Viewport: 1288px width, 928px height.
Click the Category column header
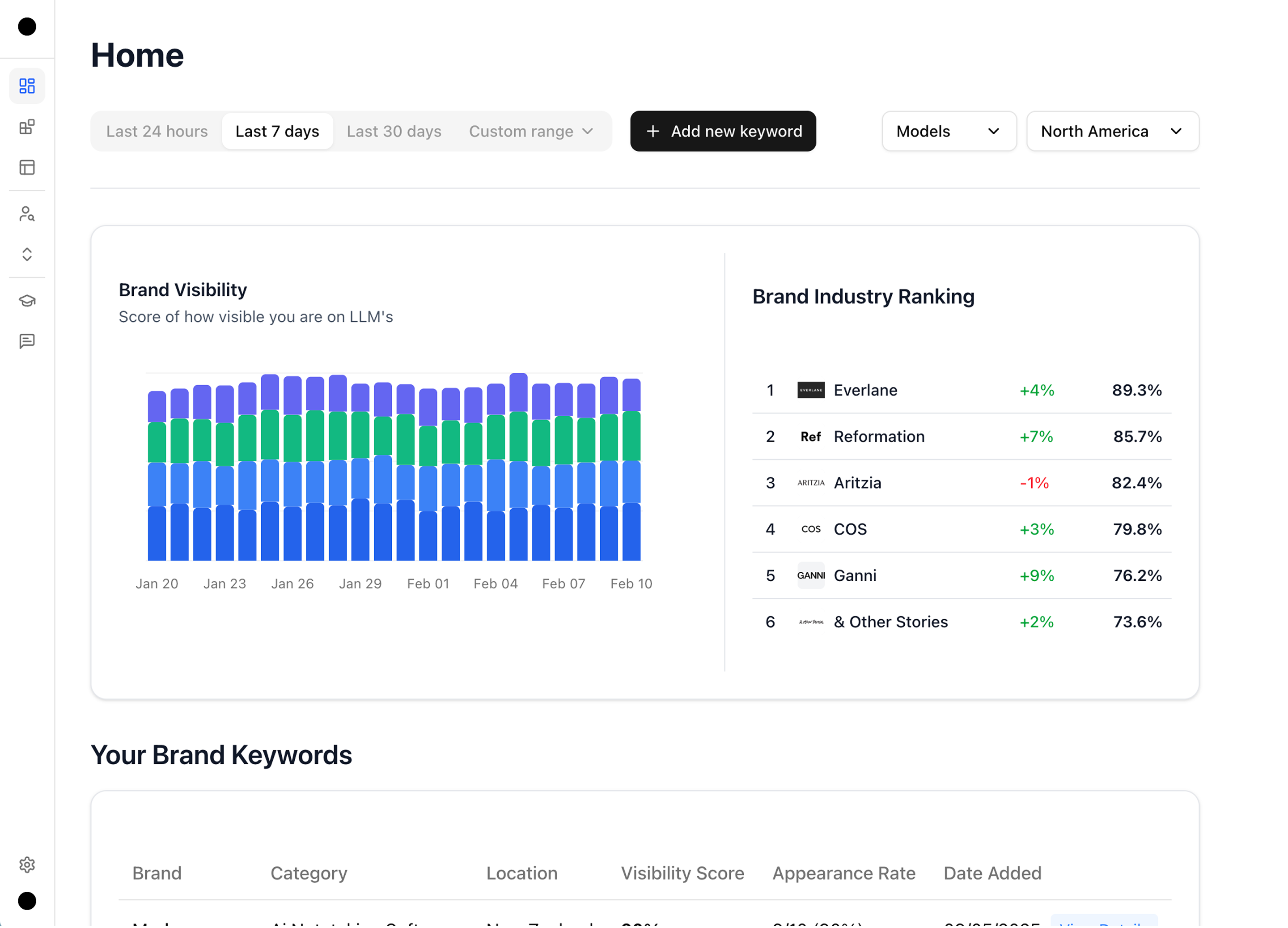[x=309, y=874]
